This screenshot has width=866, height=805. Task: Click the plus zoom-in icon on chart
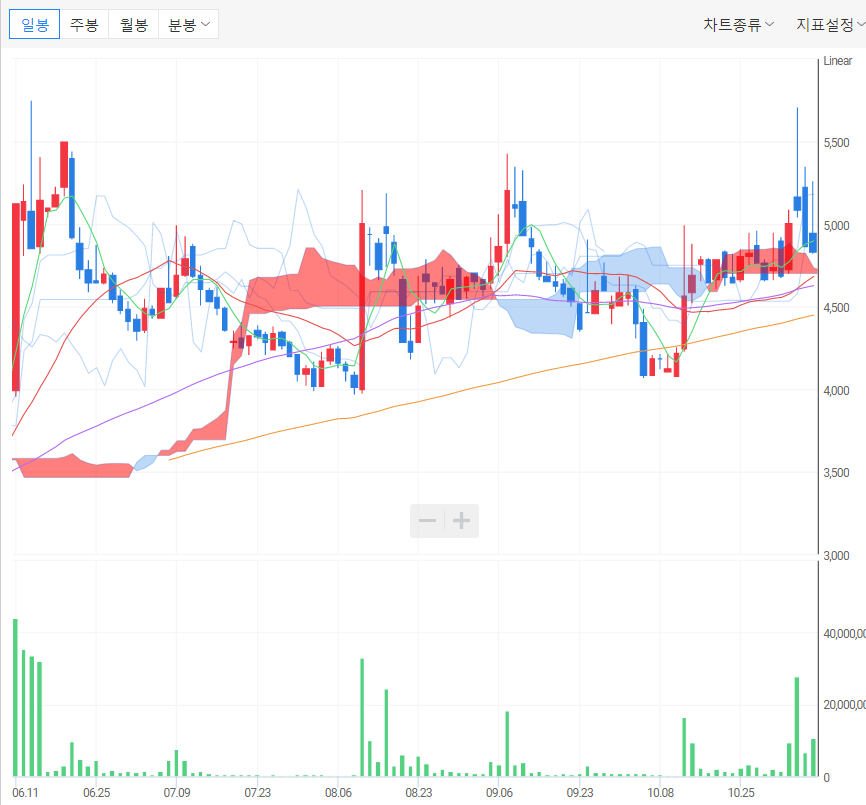point(462,521)
